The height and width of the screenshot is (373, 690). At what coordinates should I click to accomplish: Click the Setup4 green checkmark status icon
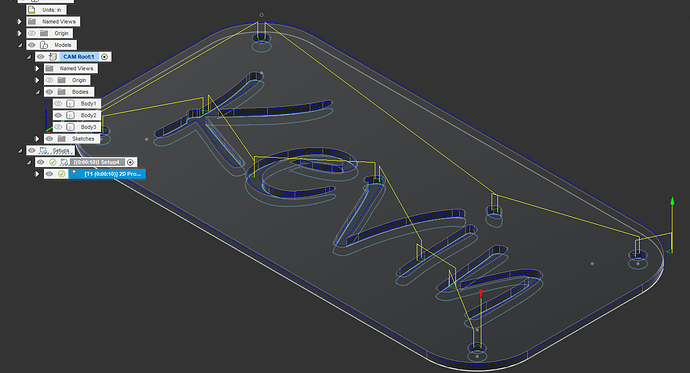click(x=53, y=162)
